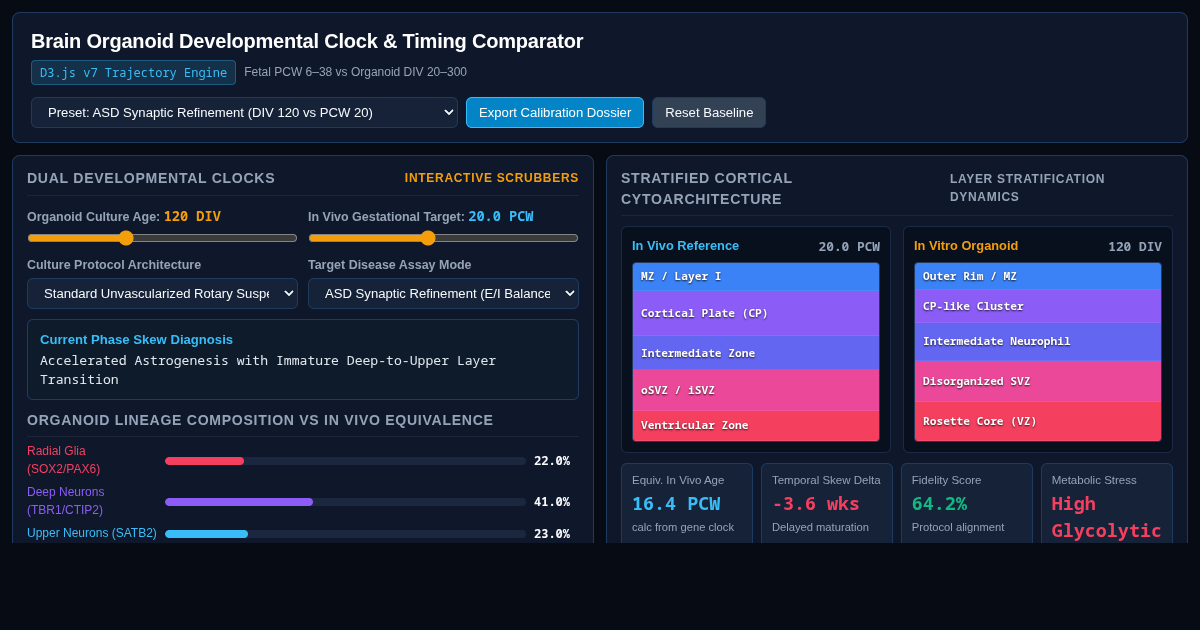This screenshot has height=630, width=1200.
Task: Click the In Vivo Reference heading
Action: point(685,246)
